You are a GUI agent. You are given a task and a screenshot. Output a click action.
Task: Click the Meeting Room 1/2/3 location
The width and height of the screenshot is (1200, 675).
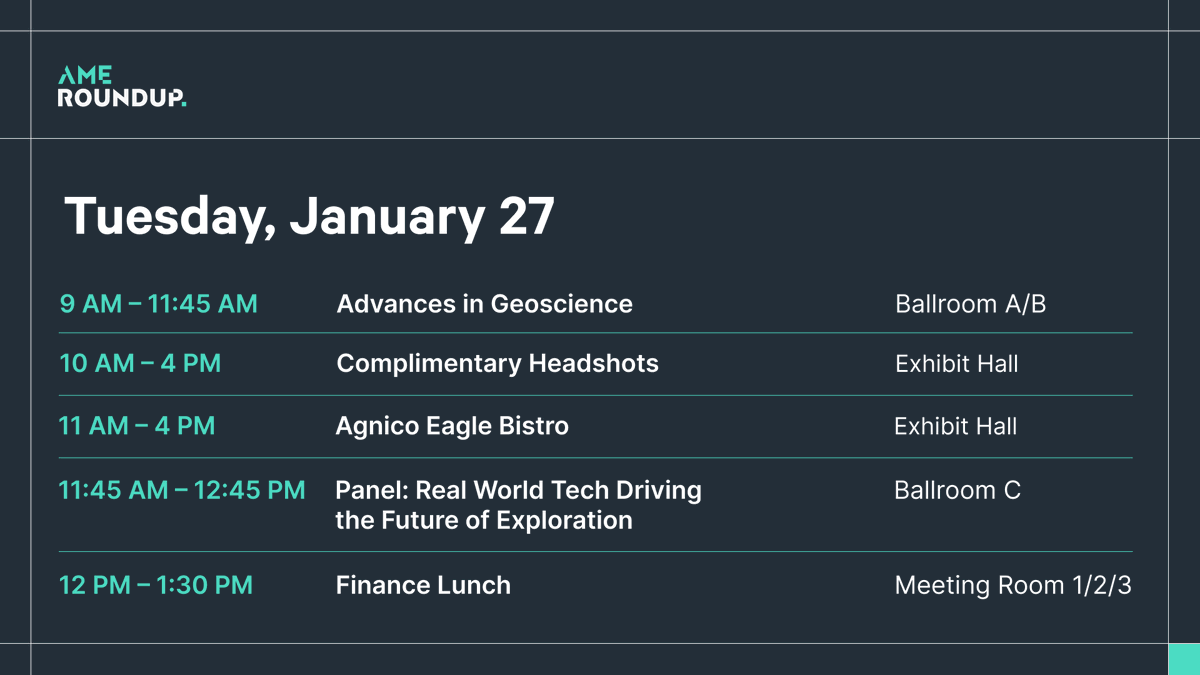[1012, 585]
